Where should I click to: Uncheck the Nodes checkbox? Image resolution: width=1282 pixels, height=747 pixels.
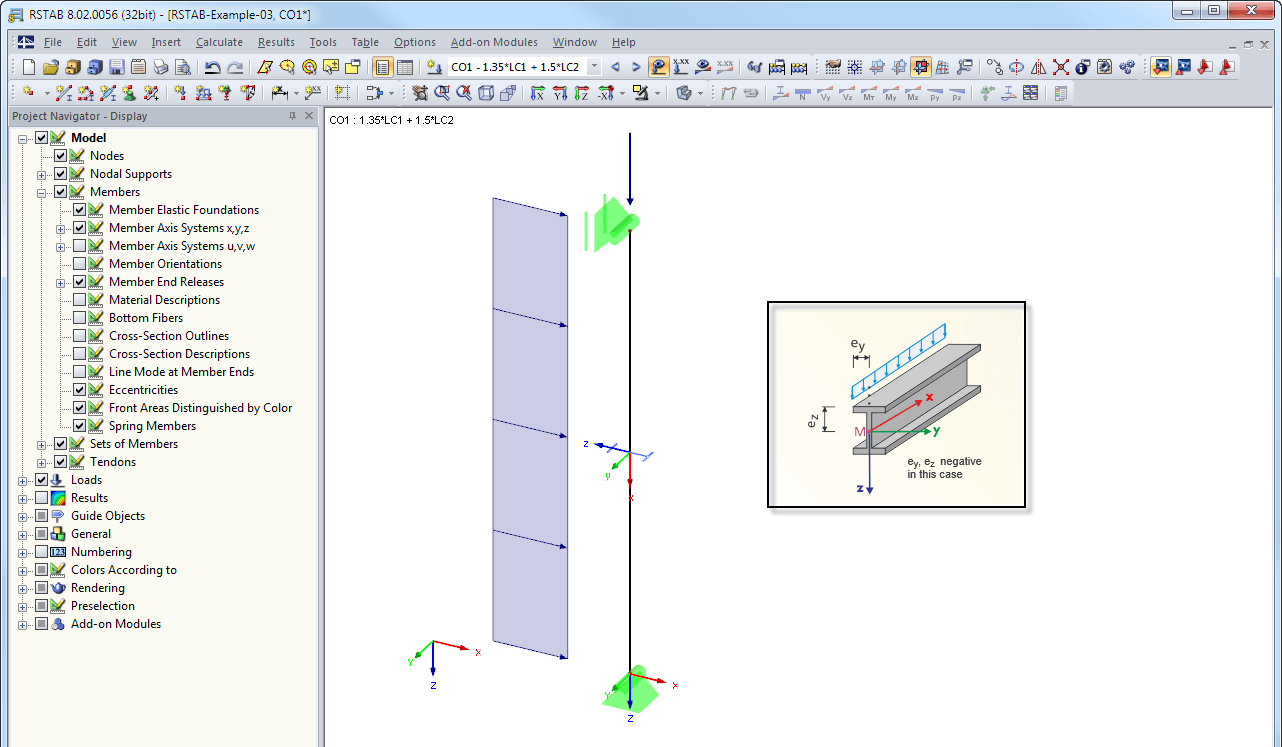[60, 156]
